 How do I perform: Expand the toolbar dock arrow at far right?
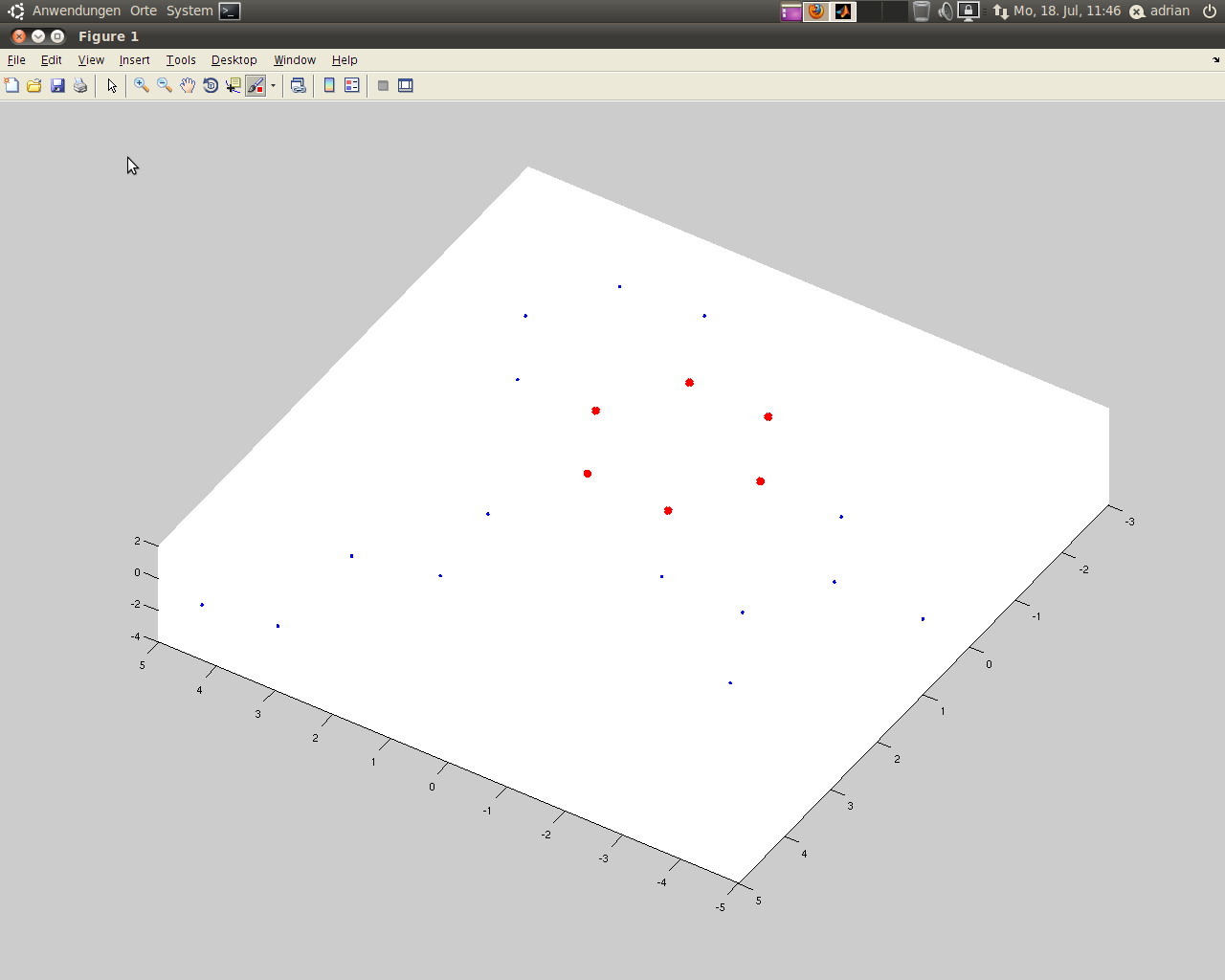coord(1216,59)
